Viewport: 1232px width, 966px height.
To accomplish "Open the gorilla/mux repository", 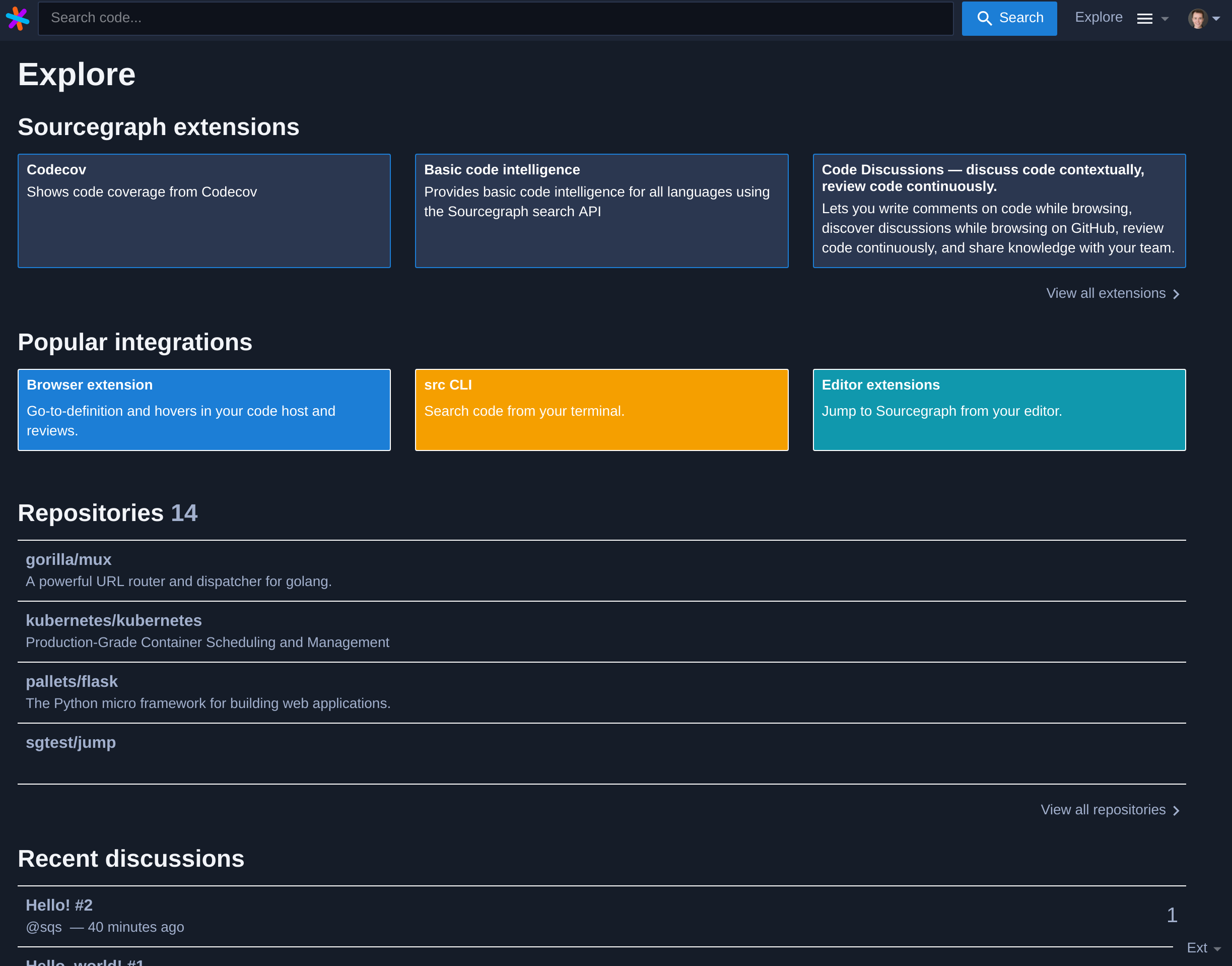I will coord(69,559).
